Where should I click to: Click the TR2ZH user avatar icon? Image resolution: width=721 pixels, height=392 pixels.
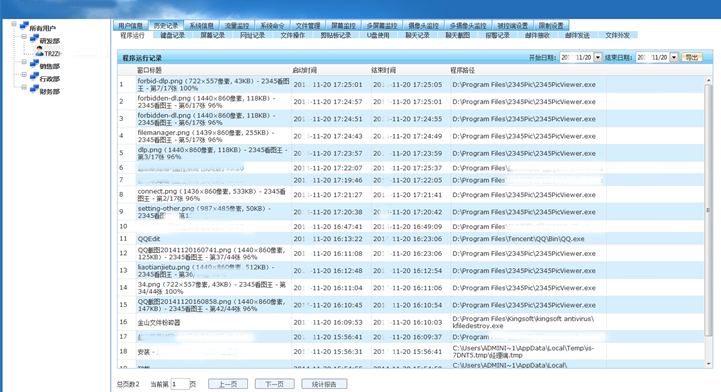click(40, 51)
